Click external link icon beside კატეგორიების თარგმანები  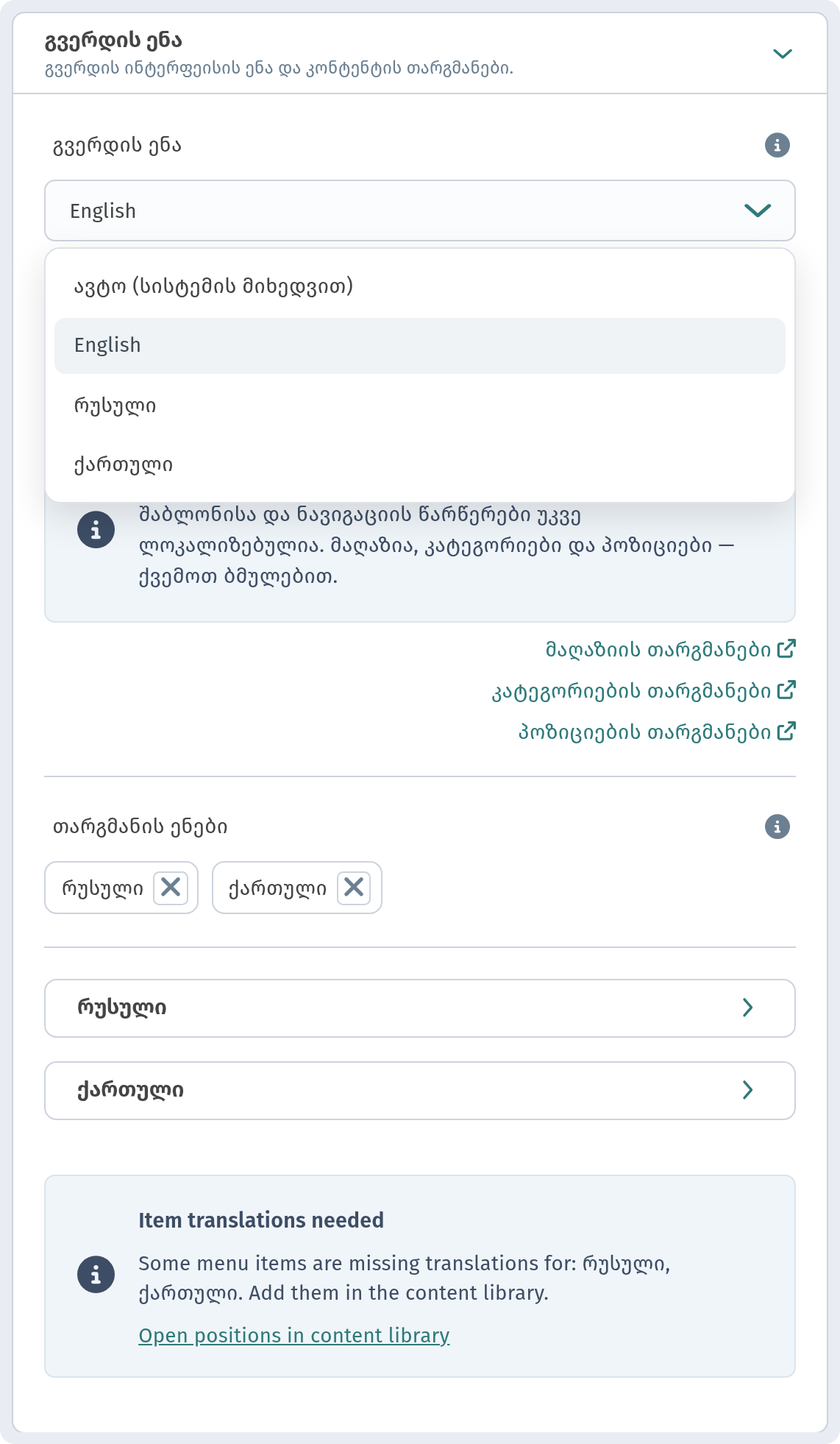click(786, 690)
